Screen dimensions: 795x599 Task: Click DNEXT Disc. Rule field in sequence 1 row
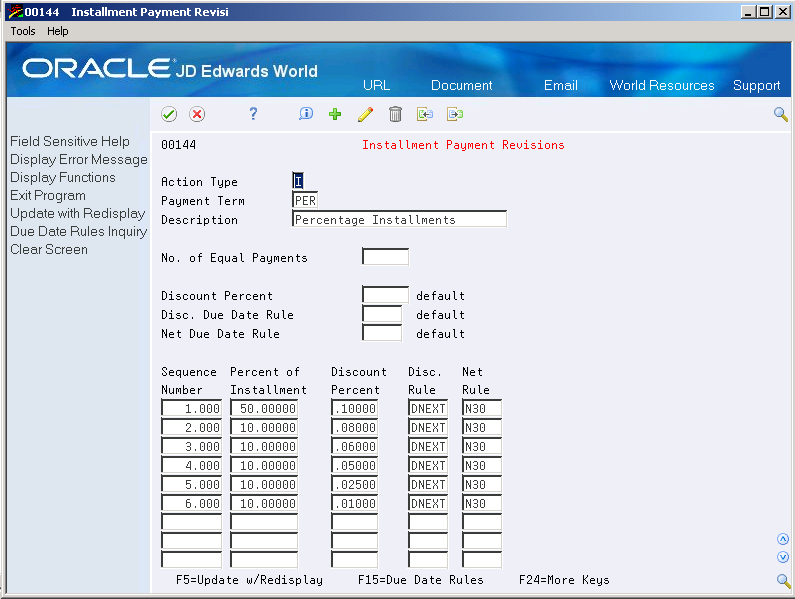point(428,408)
